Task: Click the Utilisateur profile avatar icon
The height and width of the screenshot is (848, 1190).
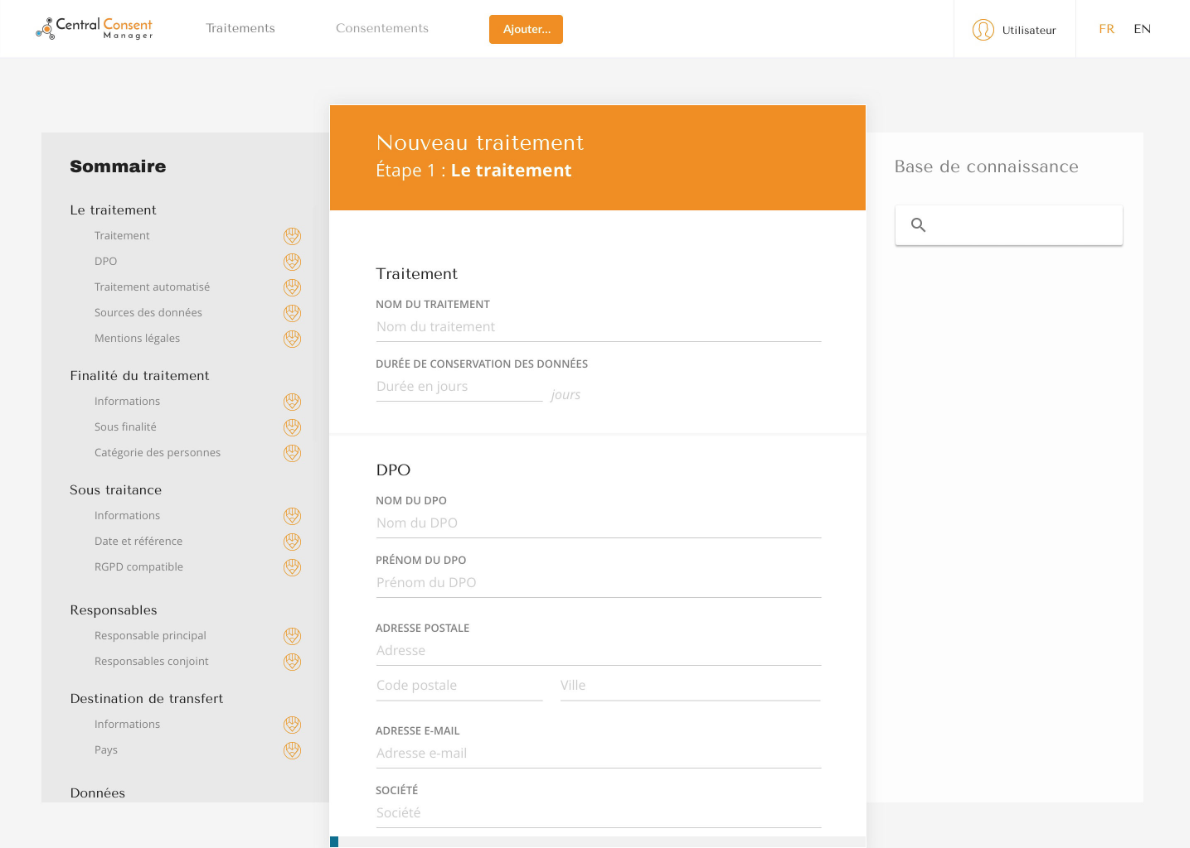Action: pyautogui.click(x=983, y=30)
